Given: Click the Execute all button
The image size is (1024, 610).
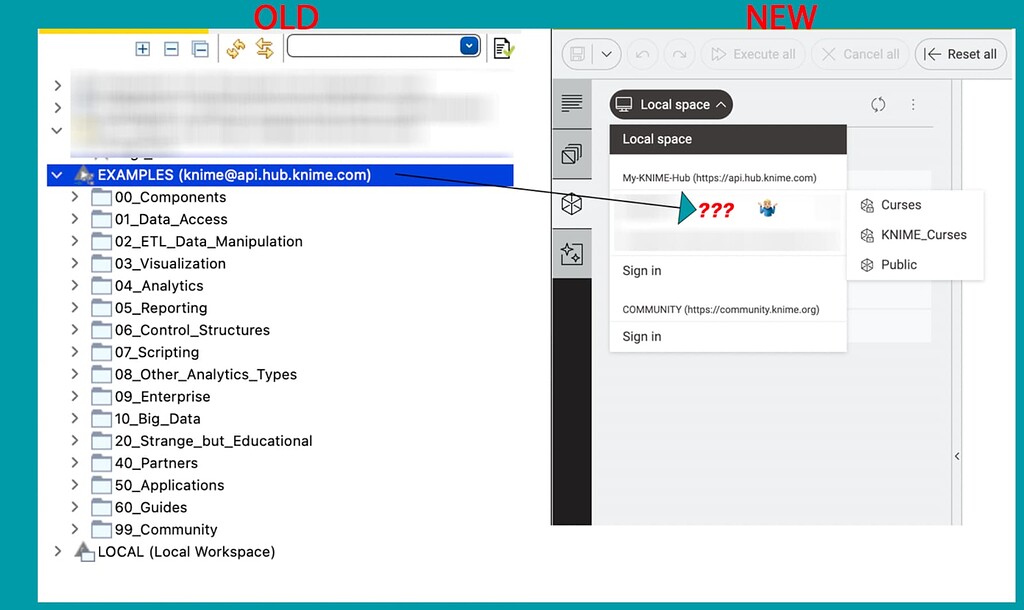Looking at the screenshot, I should (x=753, y=54).
